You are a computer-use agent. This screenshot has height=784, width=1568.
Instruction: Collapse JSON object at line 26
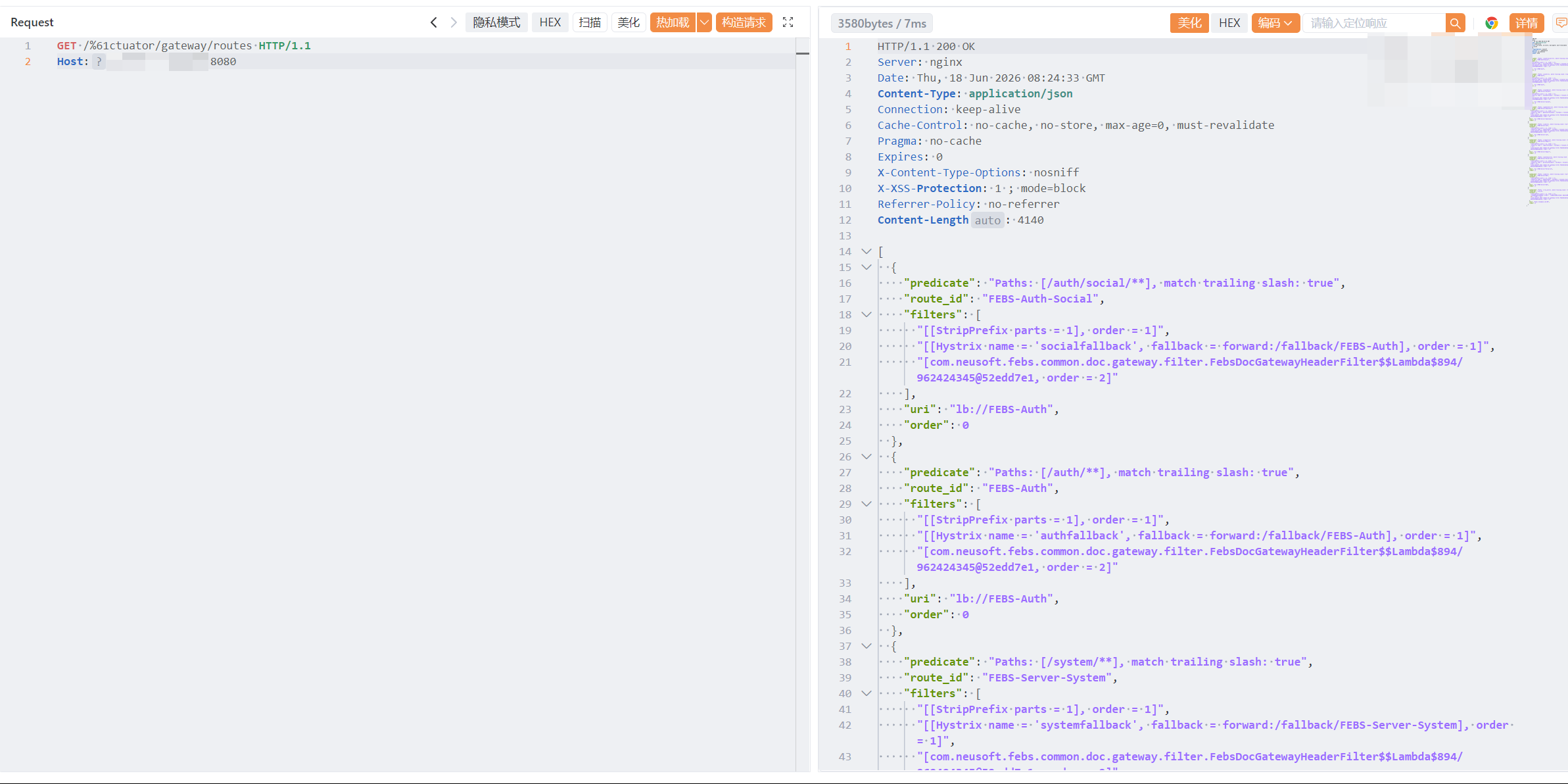click(x=867, y=456)
